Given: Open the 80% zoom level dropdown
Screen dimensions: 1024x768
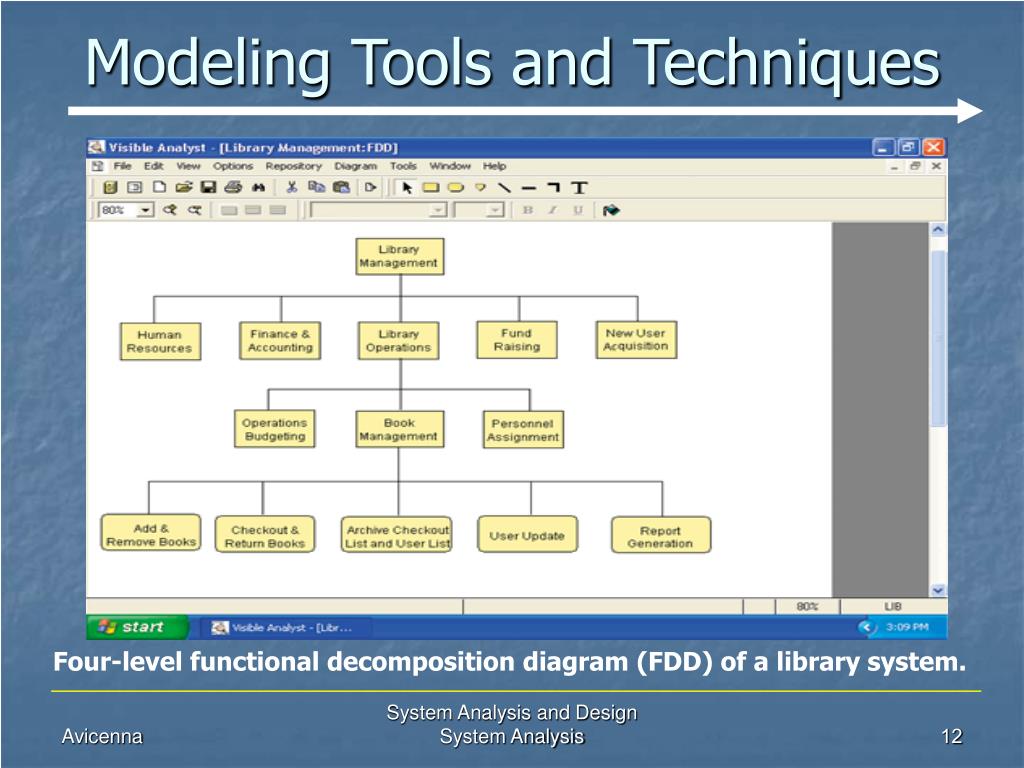Looking at the screenshot, I should (145, 210).
